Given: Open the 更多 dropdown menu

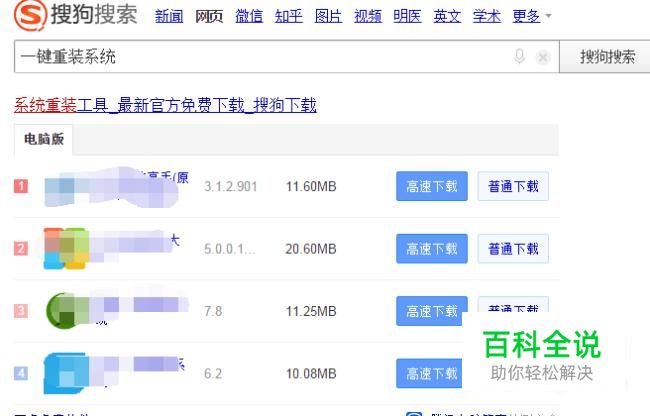Looking at the screenshot, I should tap(531, 16).
